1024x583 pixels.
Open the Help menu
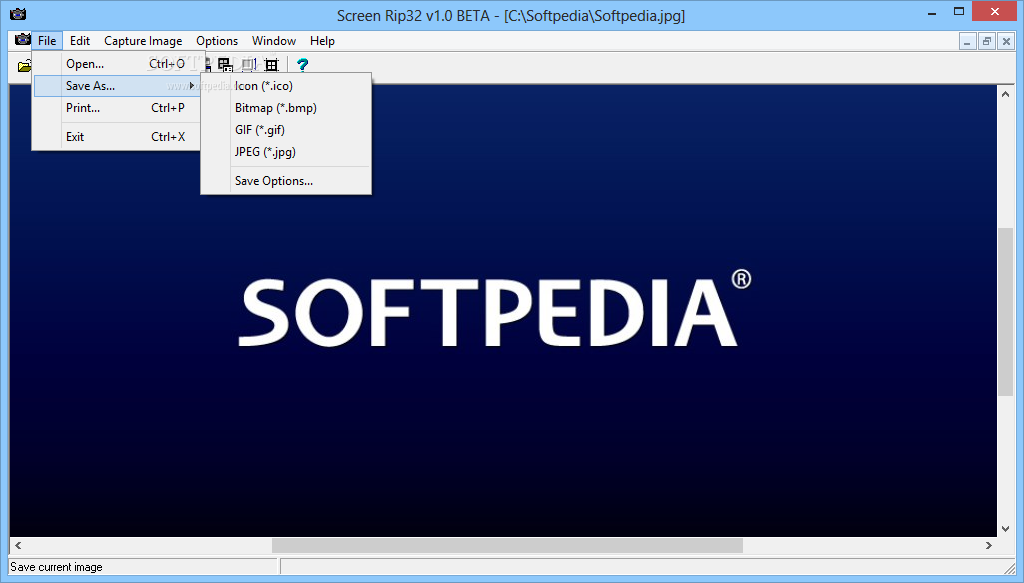[322, 40]
